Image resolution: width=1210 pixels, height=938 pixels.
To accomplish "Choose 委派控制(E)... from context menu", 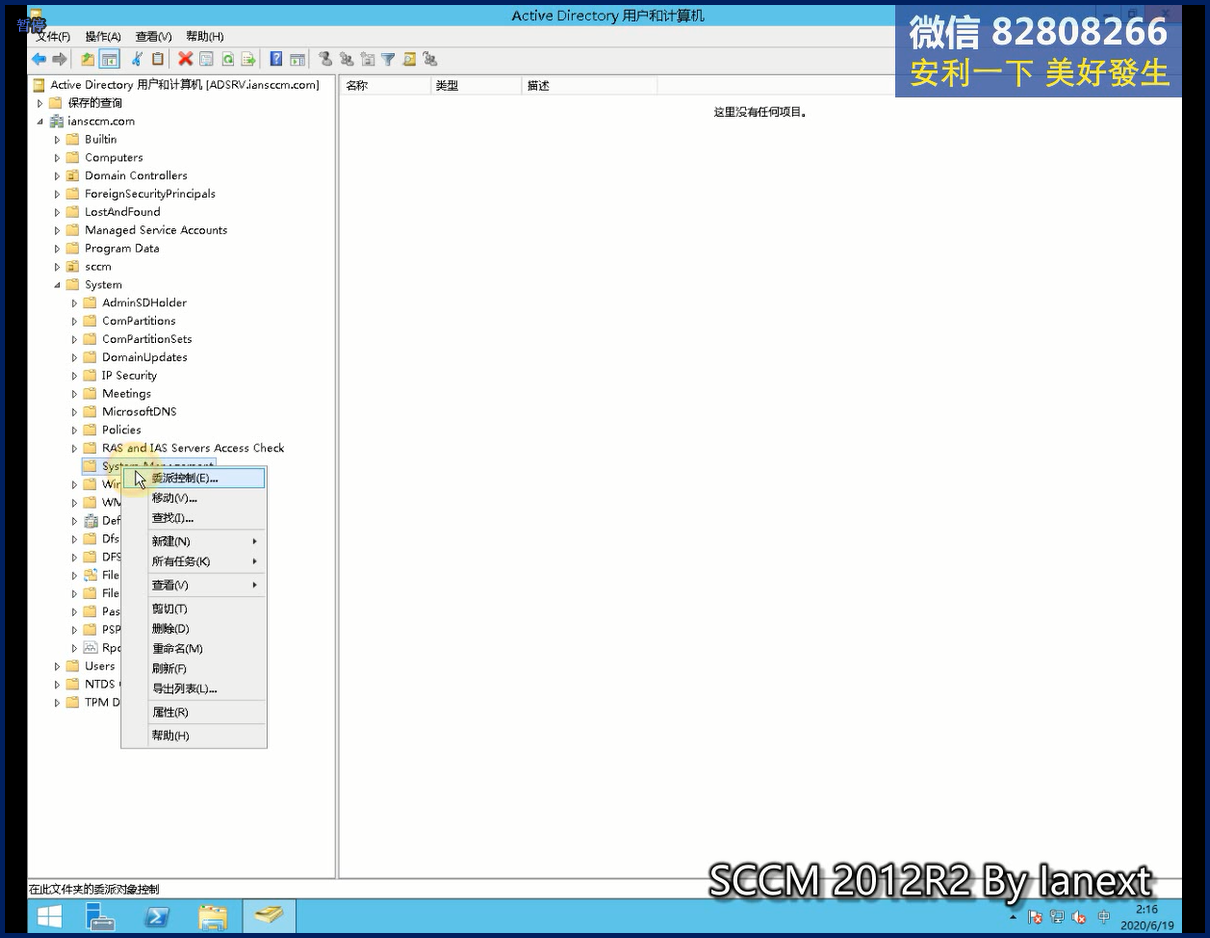I will 194,478.
